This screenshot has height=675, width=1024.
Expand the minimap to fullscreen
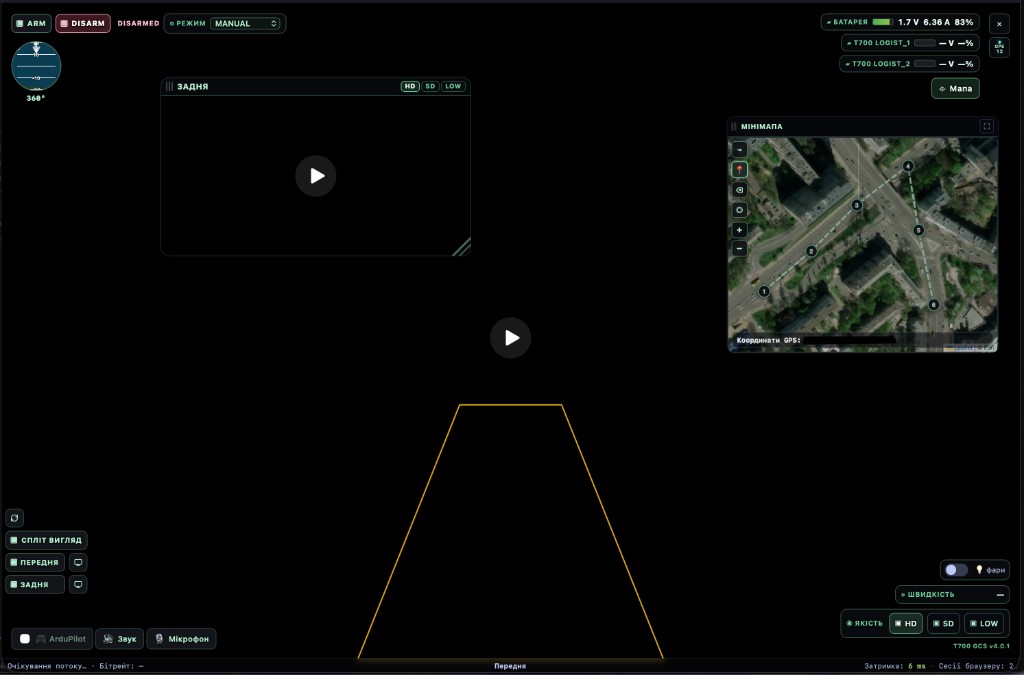[987, 126]
